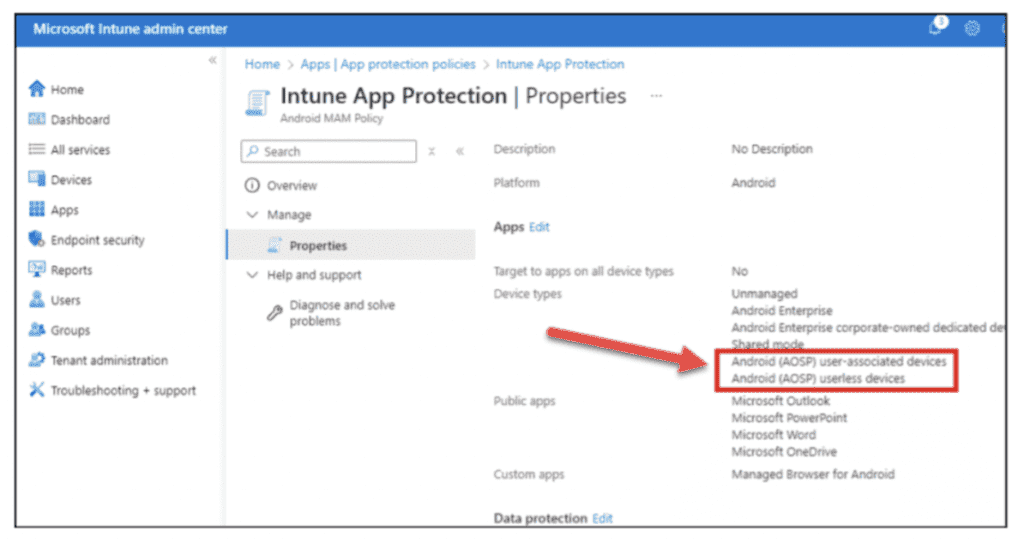Click the Home icon in the left sidebar
Viewport: 1024px width, 549px height.
point(37,89)
